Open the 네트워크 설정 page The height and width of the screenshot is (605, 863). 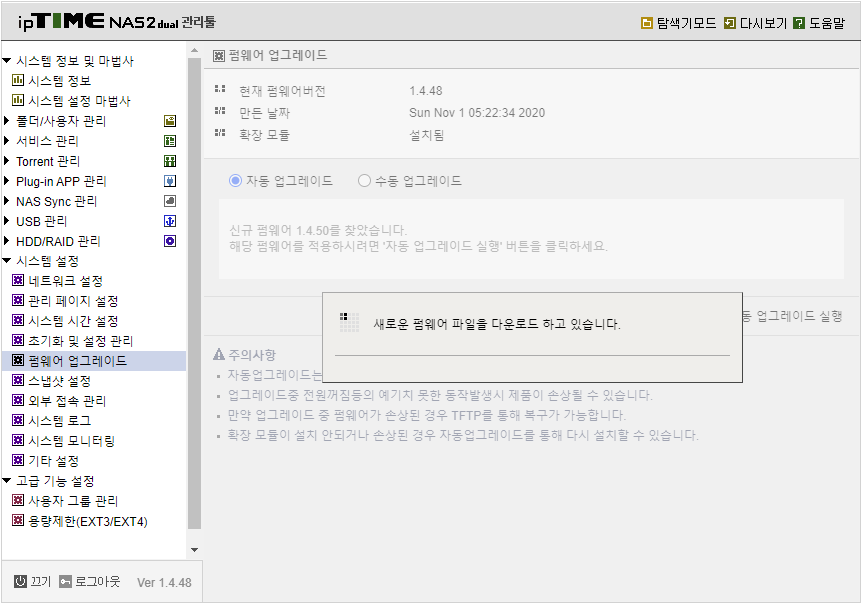pos(65,281)
